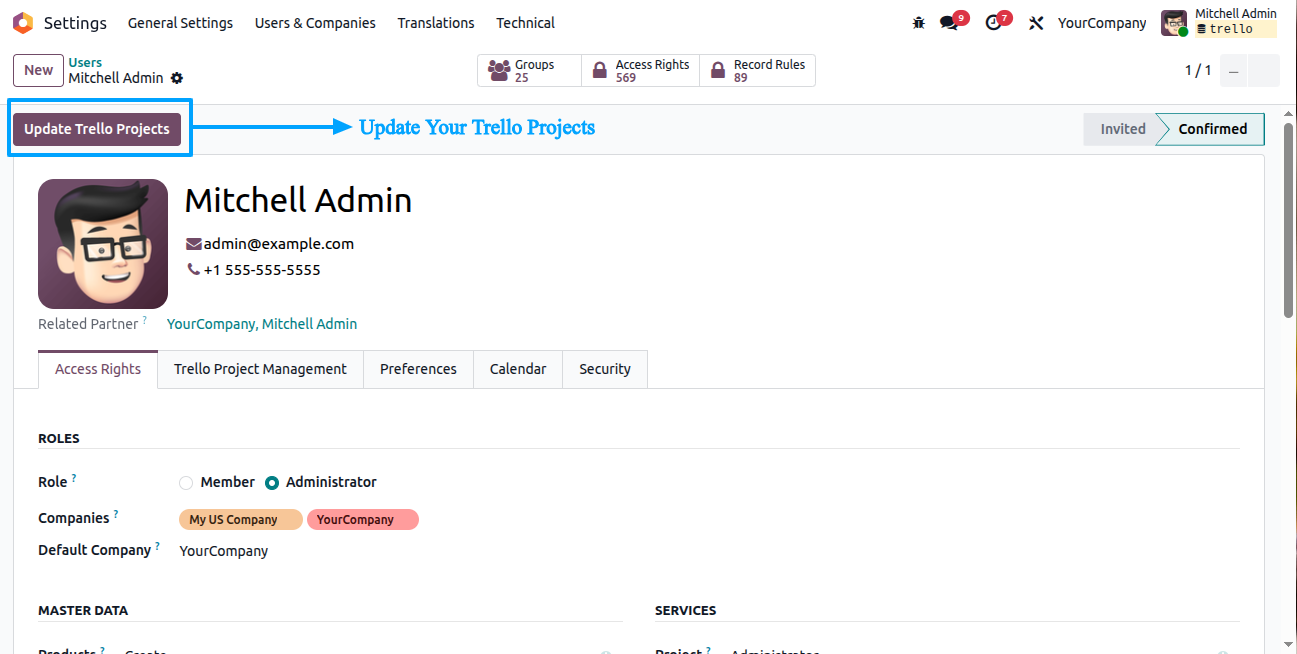
Task: Click the help mark beside Role label
Action: (x=74, y=479)
